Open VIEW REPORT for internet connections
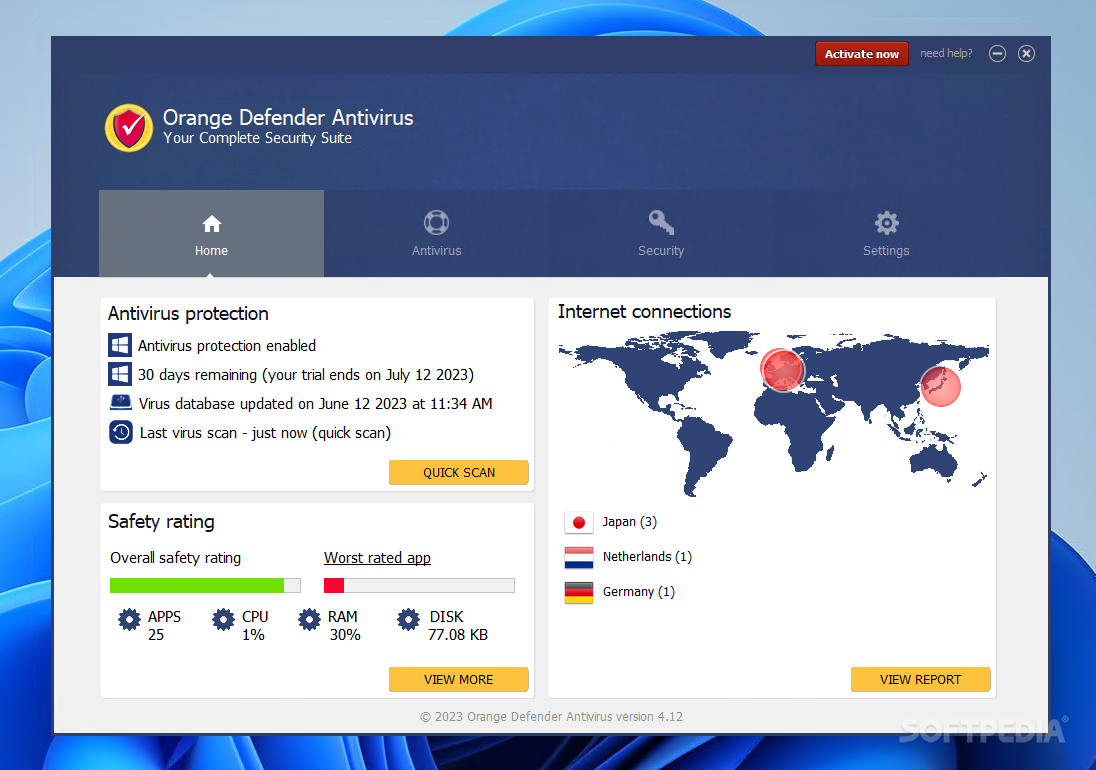Image resolution: width=1096 pixels, height=770 pixels. tap(921, 679)
